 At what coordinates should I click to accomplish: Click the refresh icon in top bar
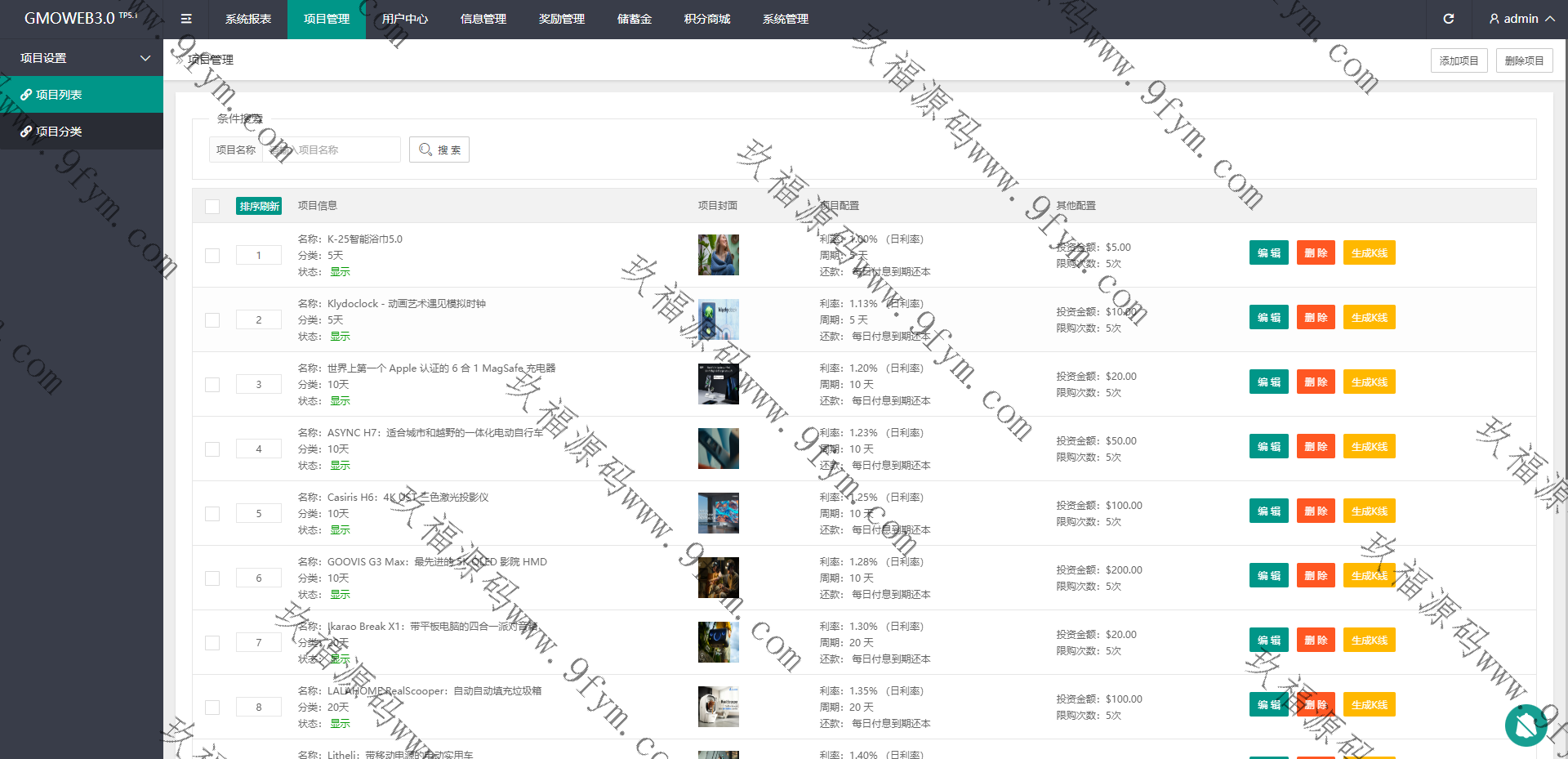point(1448,19)
